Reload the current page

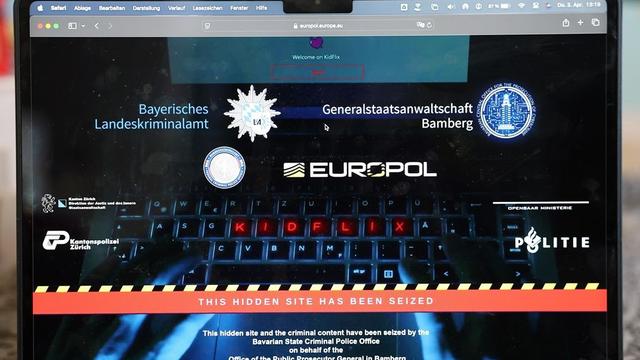429,25
